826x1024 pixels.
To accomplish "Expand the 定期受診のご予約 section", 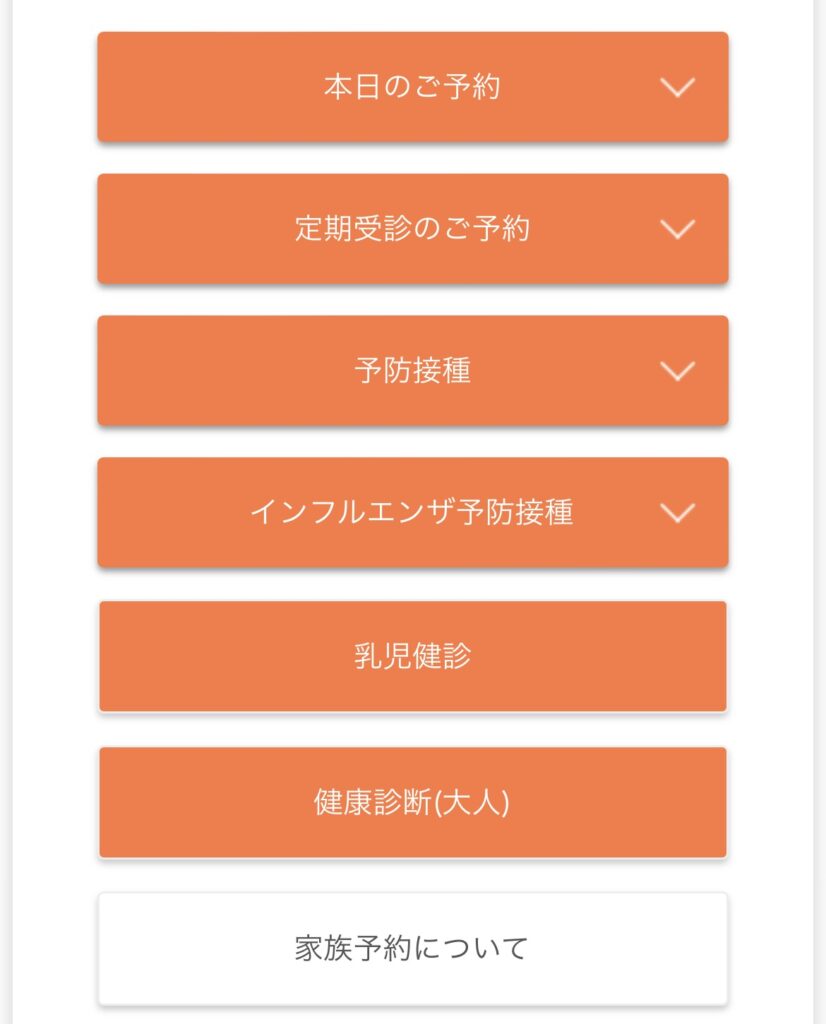I will point(412,230).
